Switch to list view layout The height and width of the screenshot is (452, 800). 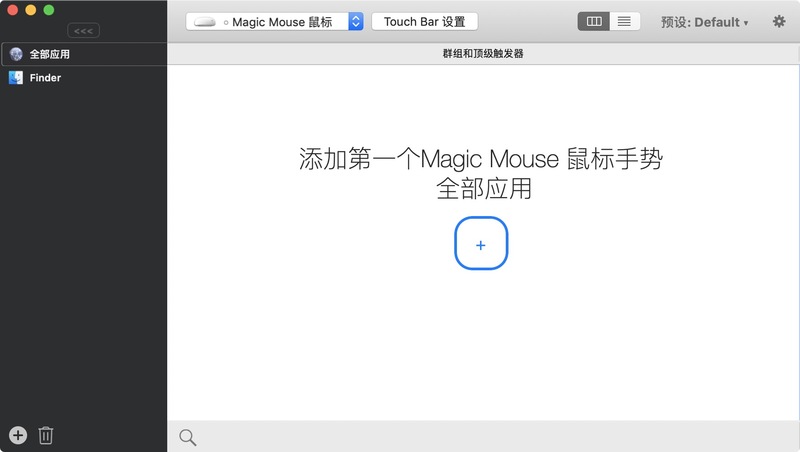point(624,21)
